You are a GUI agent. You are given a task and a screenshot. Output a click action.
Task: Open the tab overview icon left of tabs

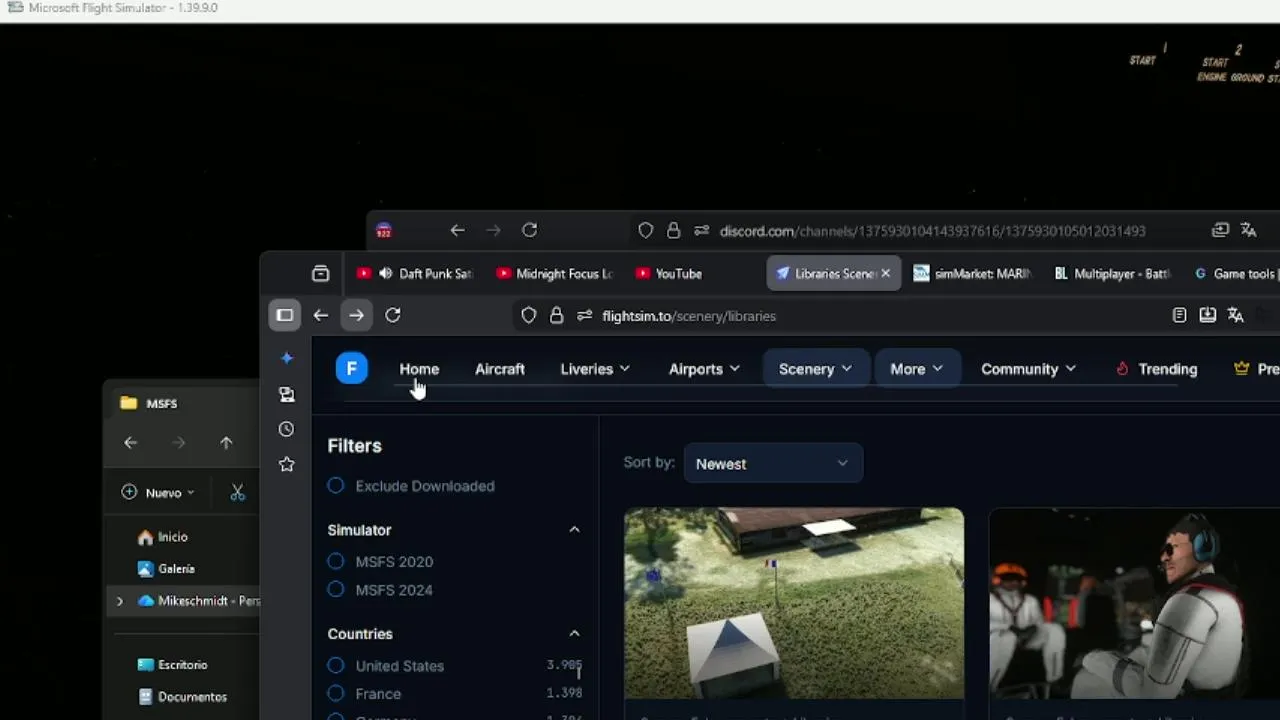[x=320, y=273]
